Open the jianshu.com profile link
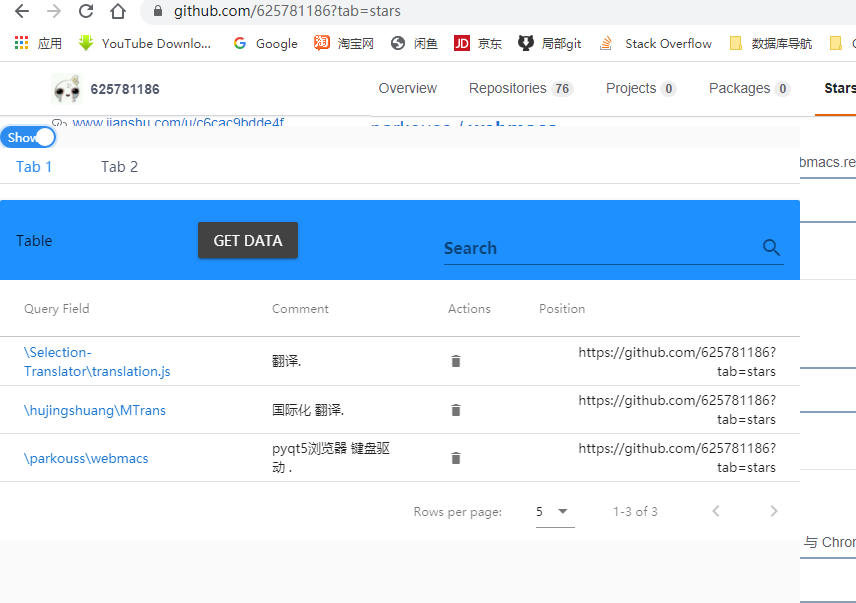The width and height of the screenshot is (856, 603). point(178,121)
